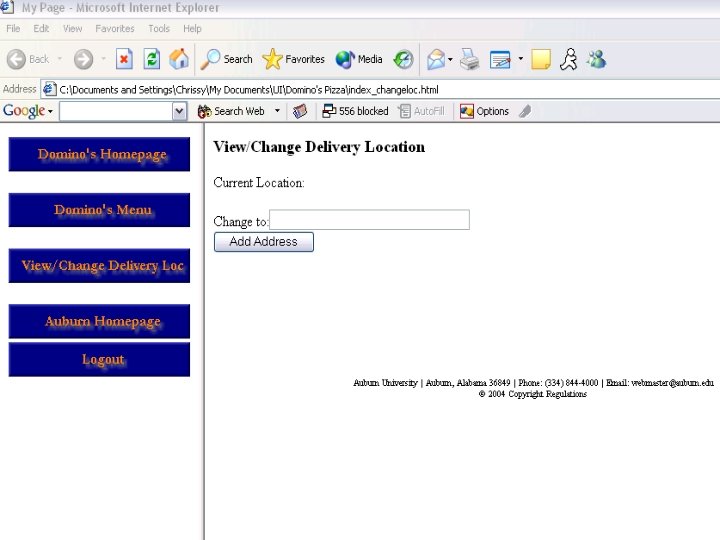Click the Add Address button

264,242
